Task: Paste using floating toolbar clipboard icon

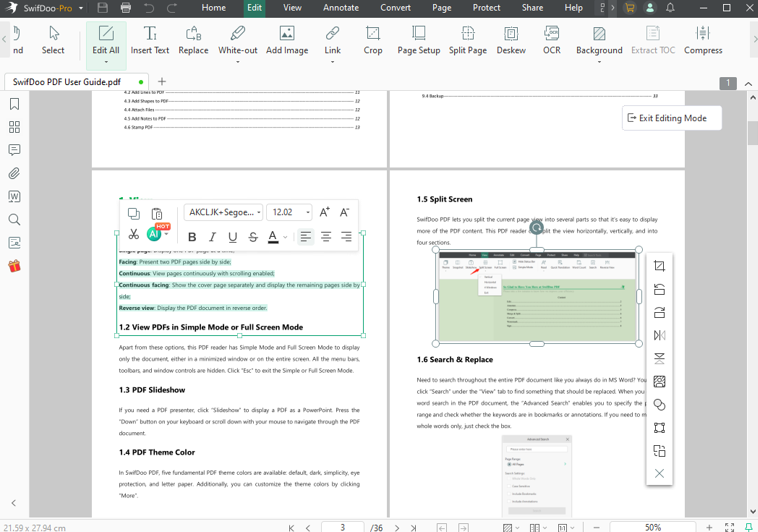Action: 157,213
